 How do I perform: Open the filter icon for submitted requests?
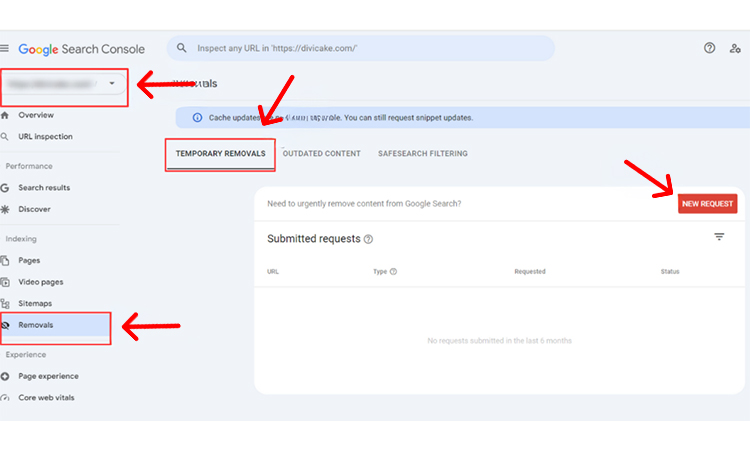pos(719,237)
